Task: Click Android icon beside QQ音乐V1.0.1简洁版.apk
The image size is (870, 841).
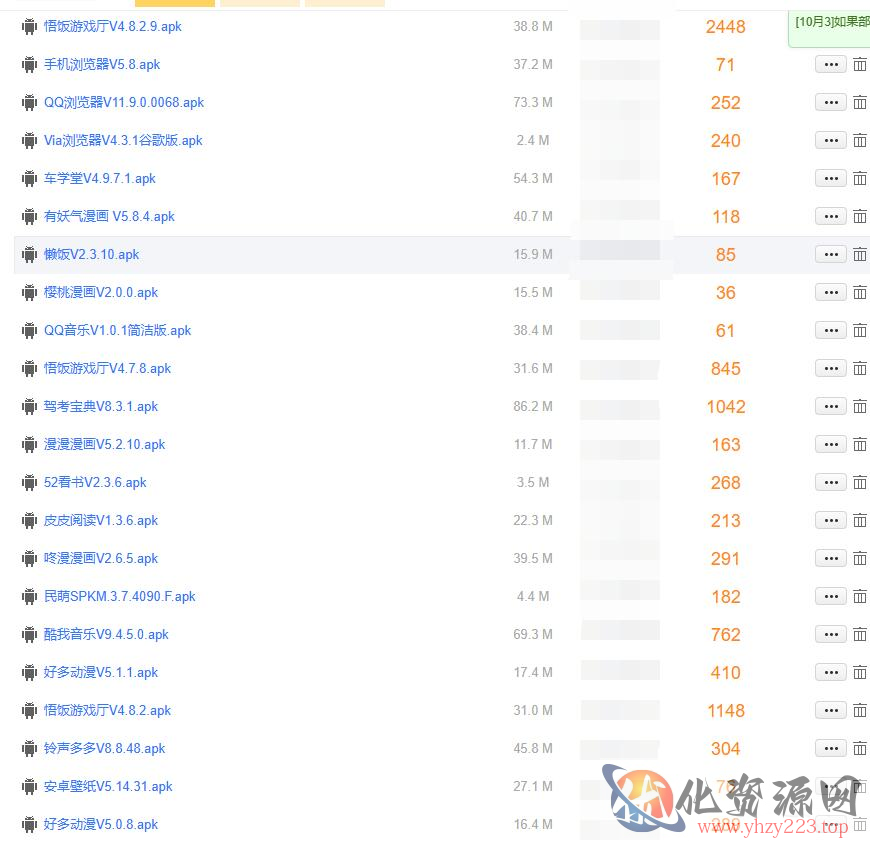Action: 29,331
